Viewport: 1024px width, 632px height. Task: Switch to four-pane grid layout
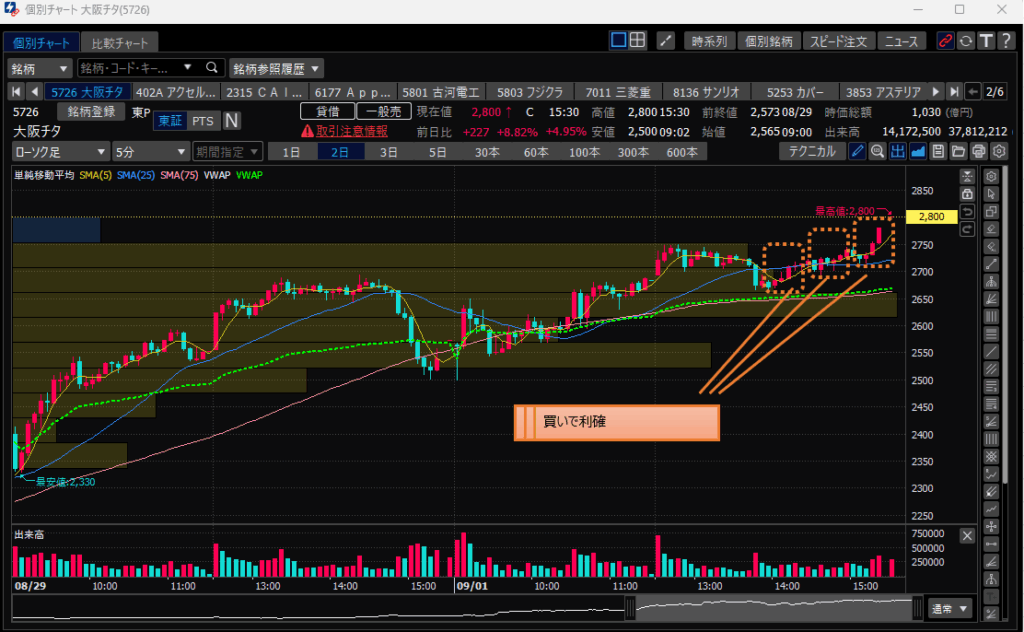click(638, 41)
